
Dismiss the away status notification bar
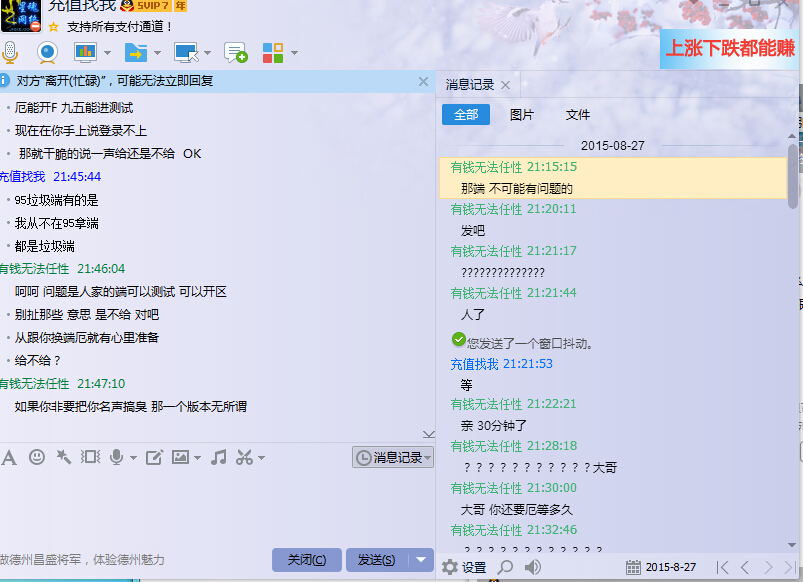point(424,80)
